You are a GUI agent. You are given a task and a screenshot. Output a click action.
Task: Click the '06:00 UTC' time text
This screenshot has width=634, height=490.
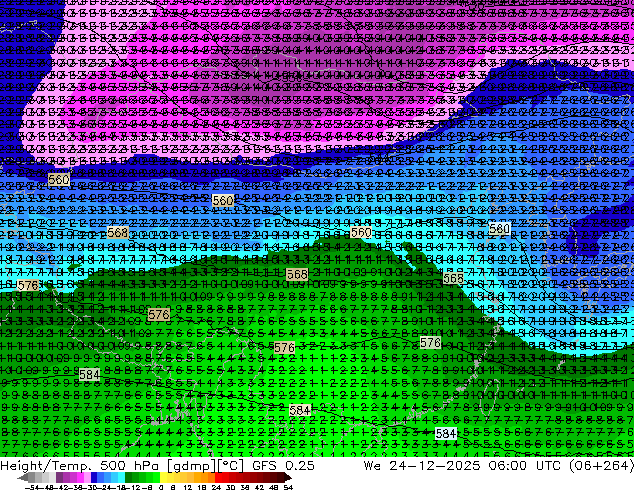[x=526, y=466]
